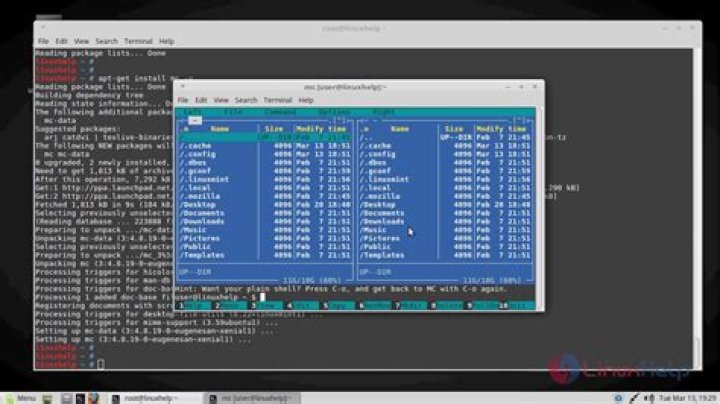Sort right panel by Modify time header
Viewport: 720px width, 404px height.
click(501, 129)
